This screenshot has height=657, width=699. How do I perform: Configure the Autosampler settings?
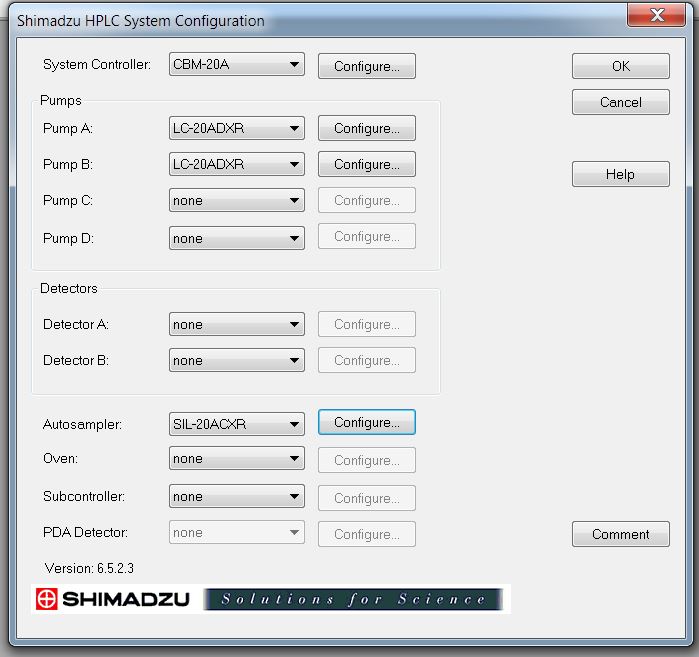[x=366, y=422]
